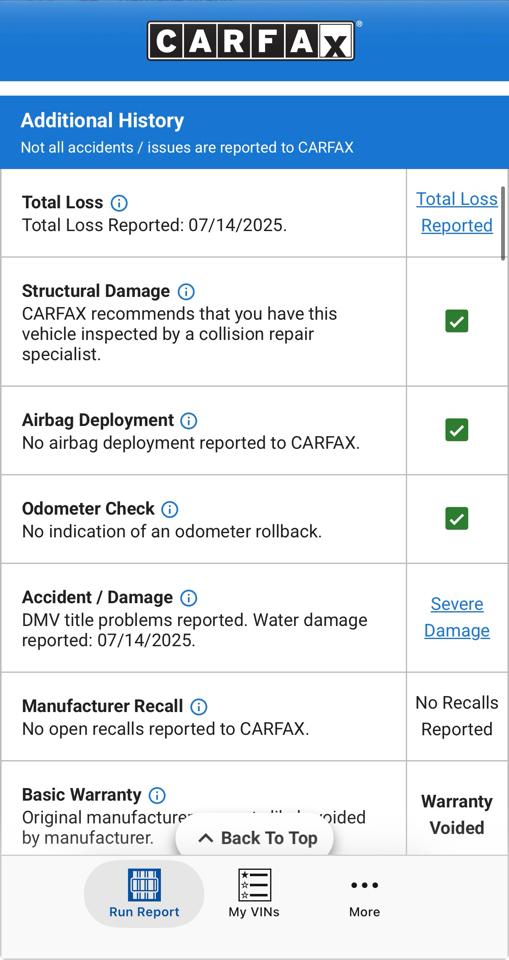Tap the Accident / Damage info icon

(189, 598)
